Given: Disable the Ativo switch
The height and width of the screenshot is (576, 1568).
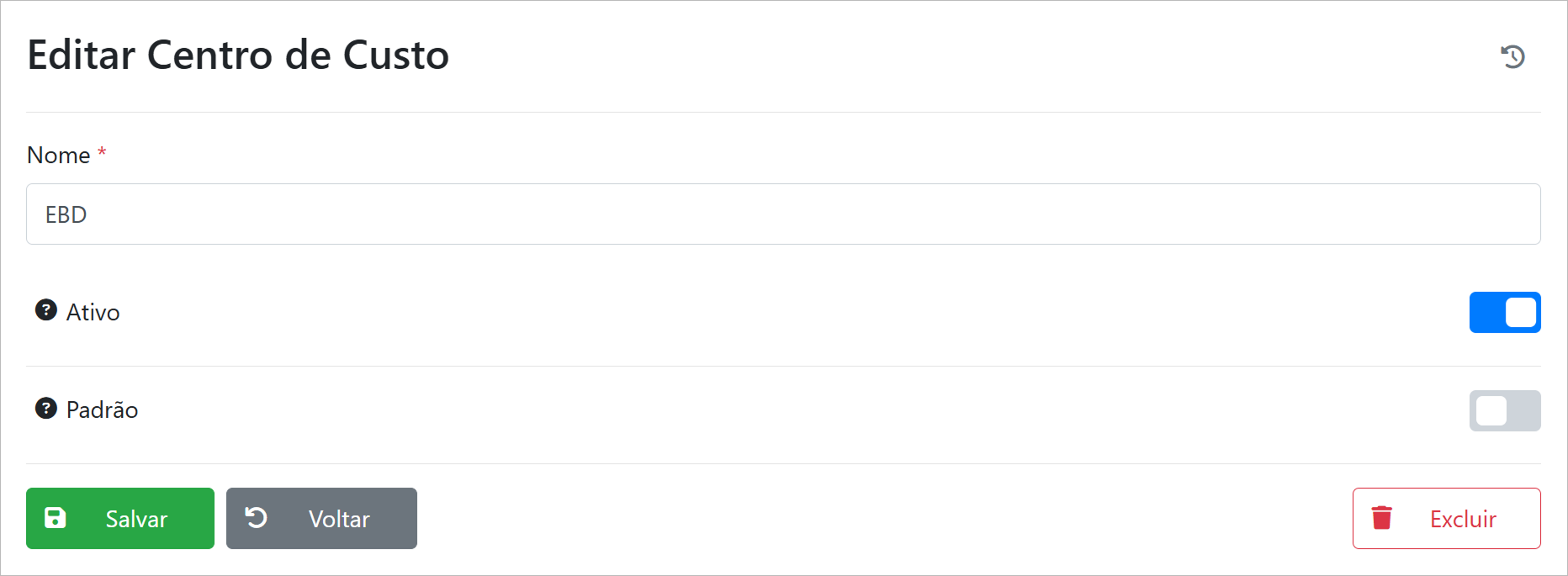Looking at the screenshot, I should 1504,312.
